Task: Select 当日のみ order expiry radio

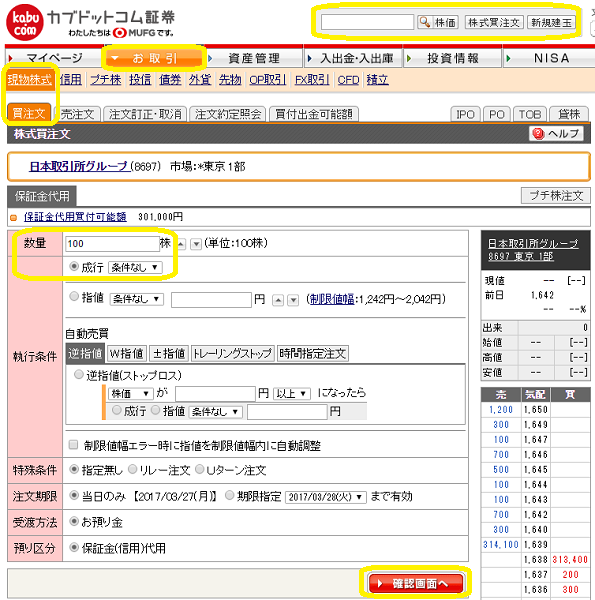Action: point(74,496)
